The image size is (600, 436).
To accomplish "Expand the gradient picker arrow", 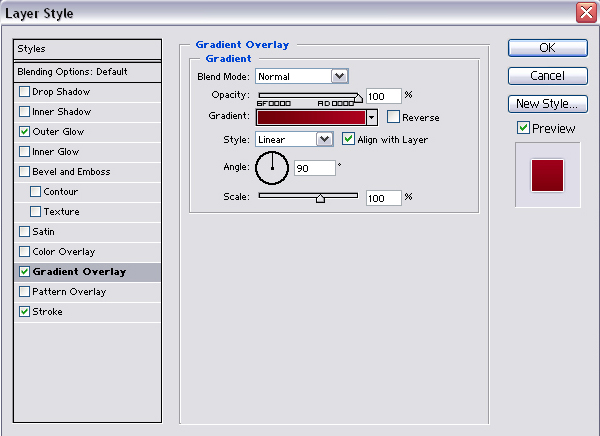I will pos(372,117).
